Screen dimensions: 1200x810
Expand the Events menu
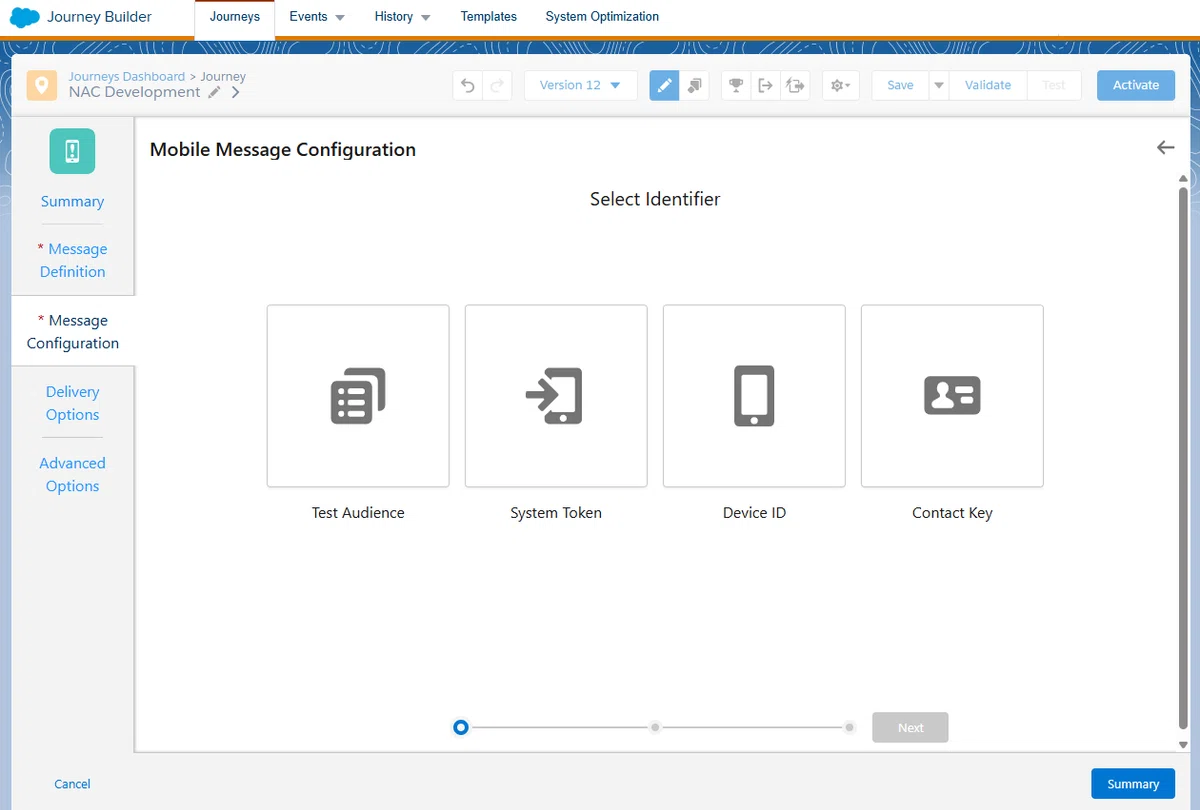[x=317, y=17]
